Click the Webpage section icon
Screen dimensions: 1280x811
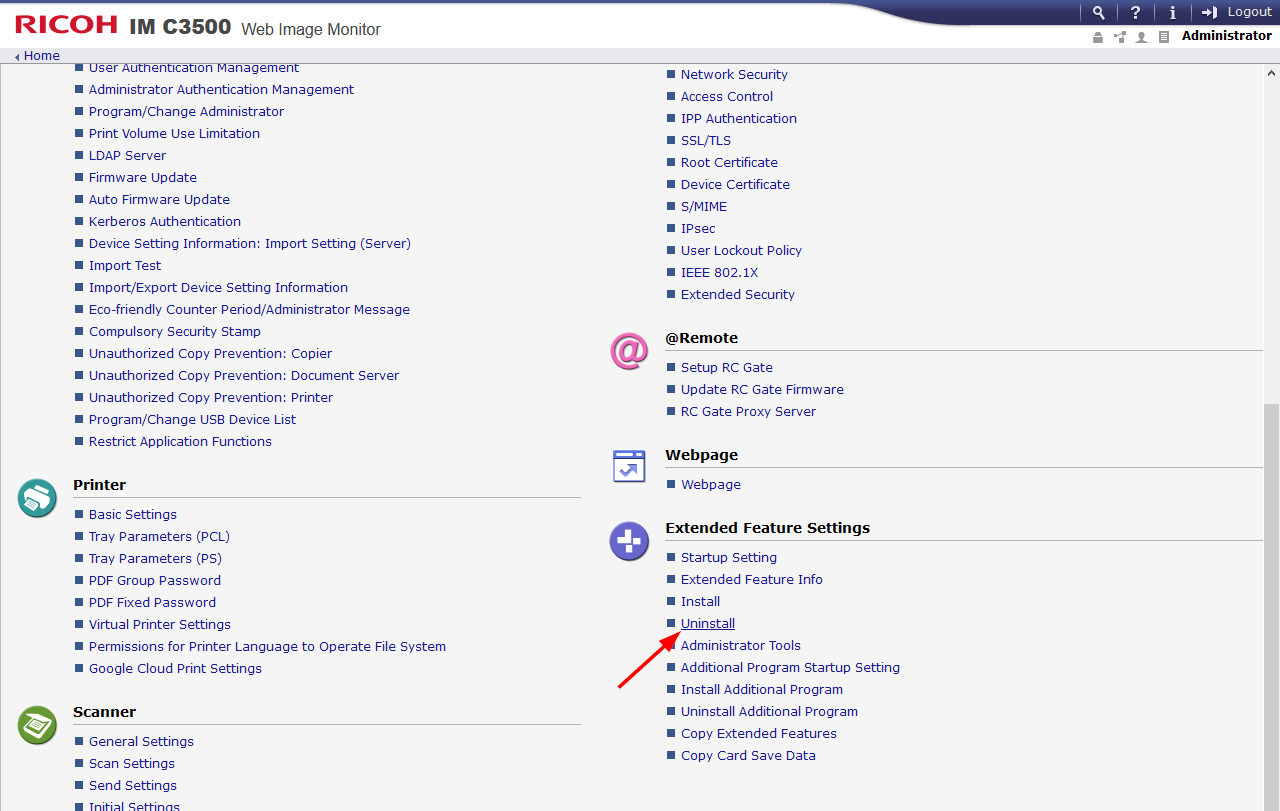(x=629, y=466)
